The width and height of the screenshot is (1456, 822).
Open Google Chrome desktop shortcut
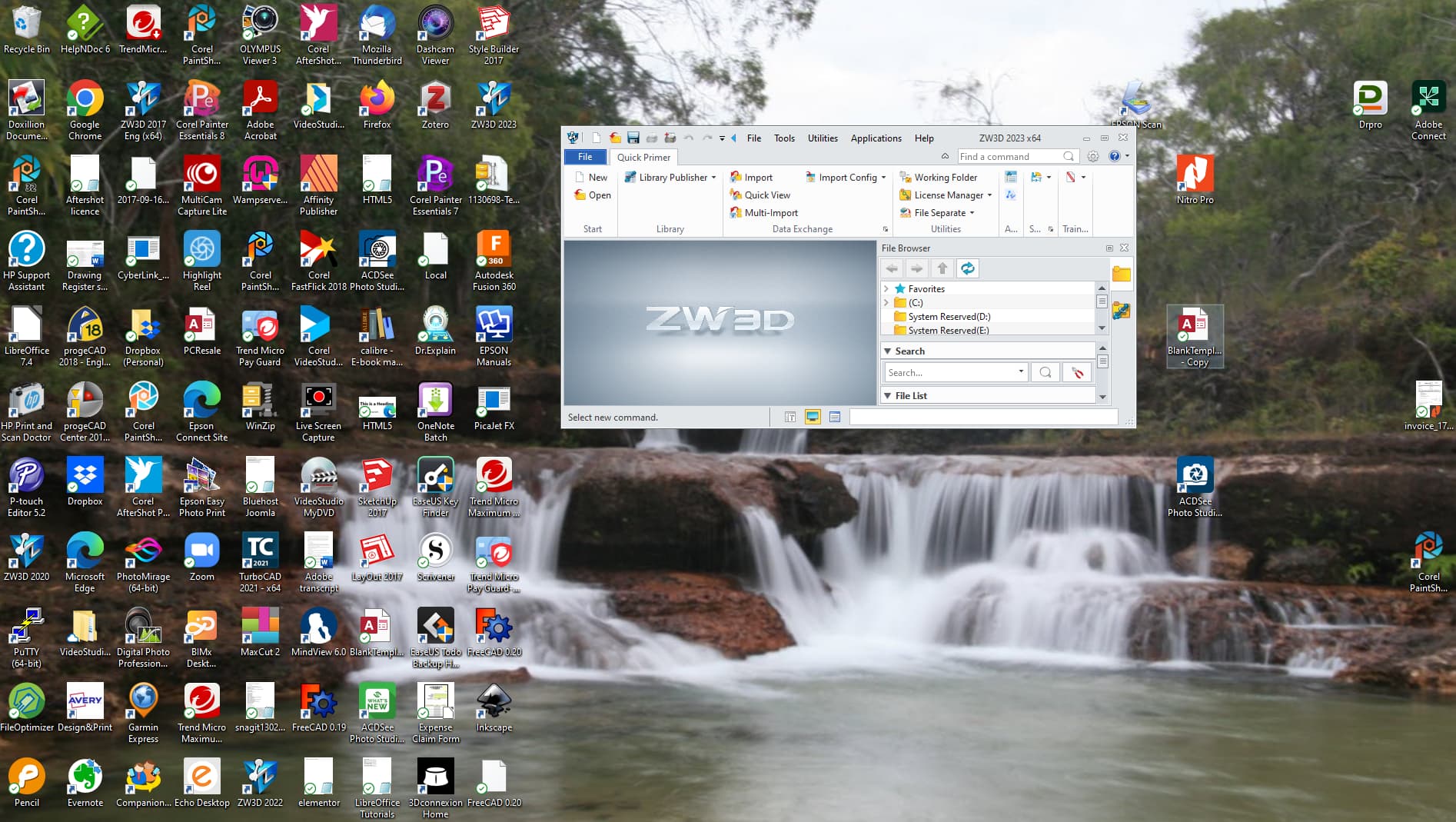(x=85, y=111)
